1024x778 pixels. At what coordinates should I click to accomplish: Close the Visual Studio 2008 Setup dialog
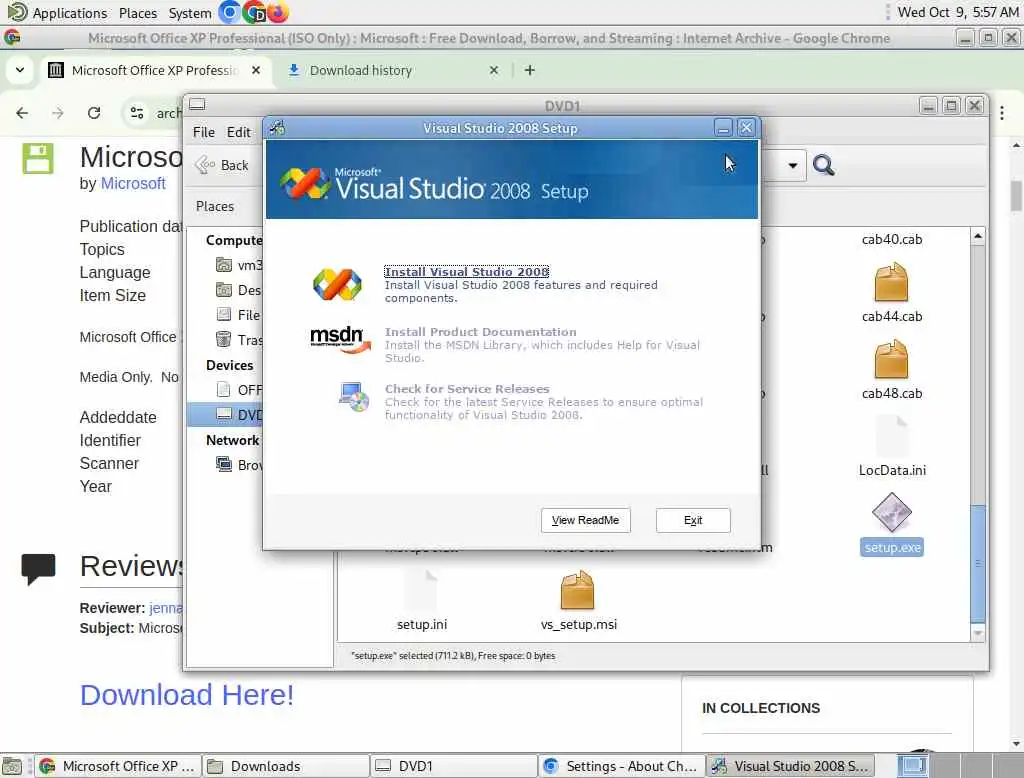[746, 128]
